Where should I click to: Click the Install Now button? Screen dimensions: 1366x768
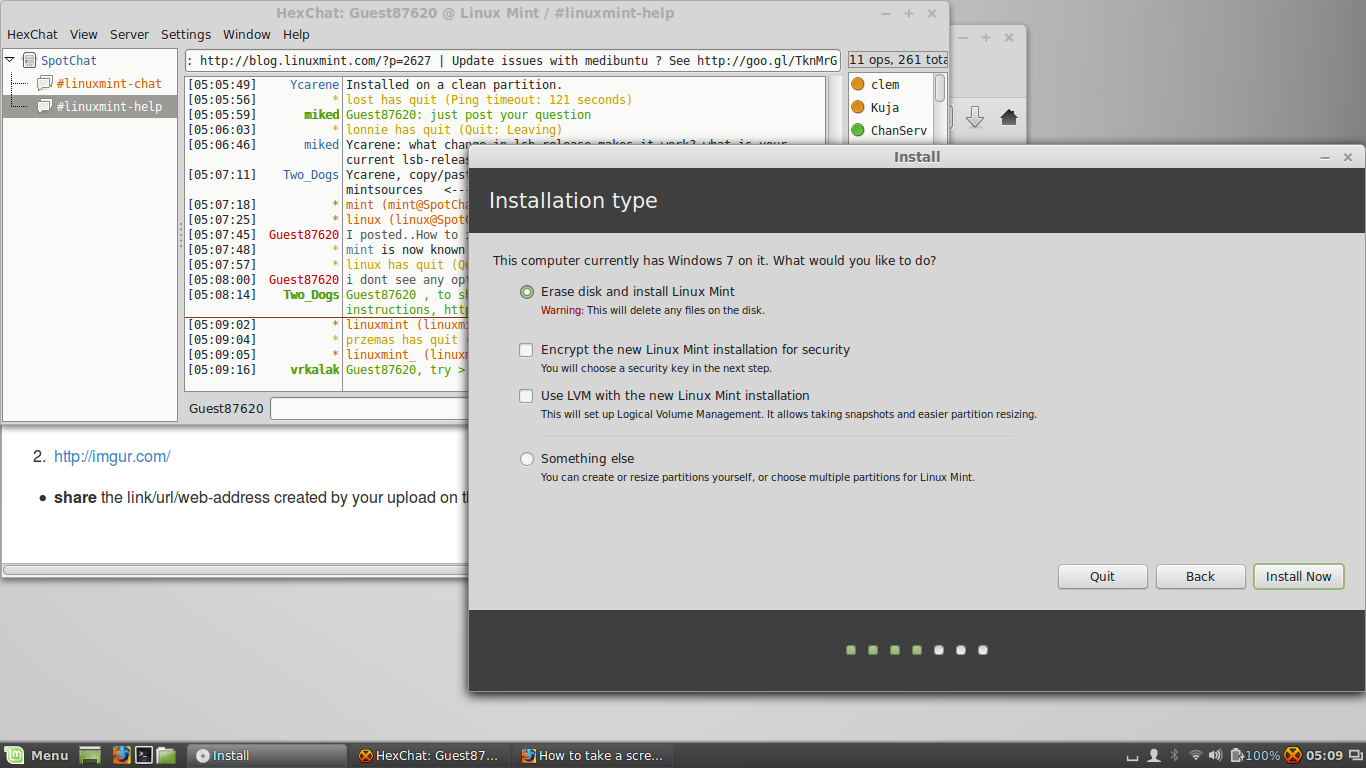[x=1299, y=577]
